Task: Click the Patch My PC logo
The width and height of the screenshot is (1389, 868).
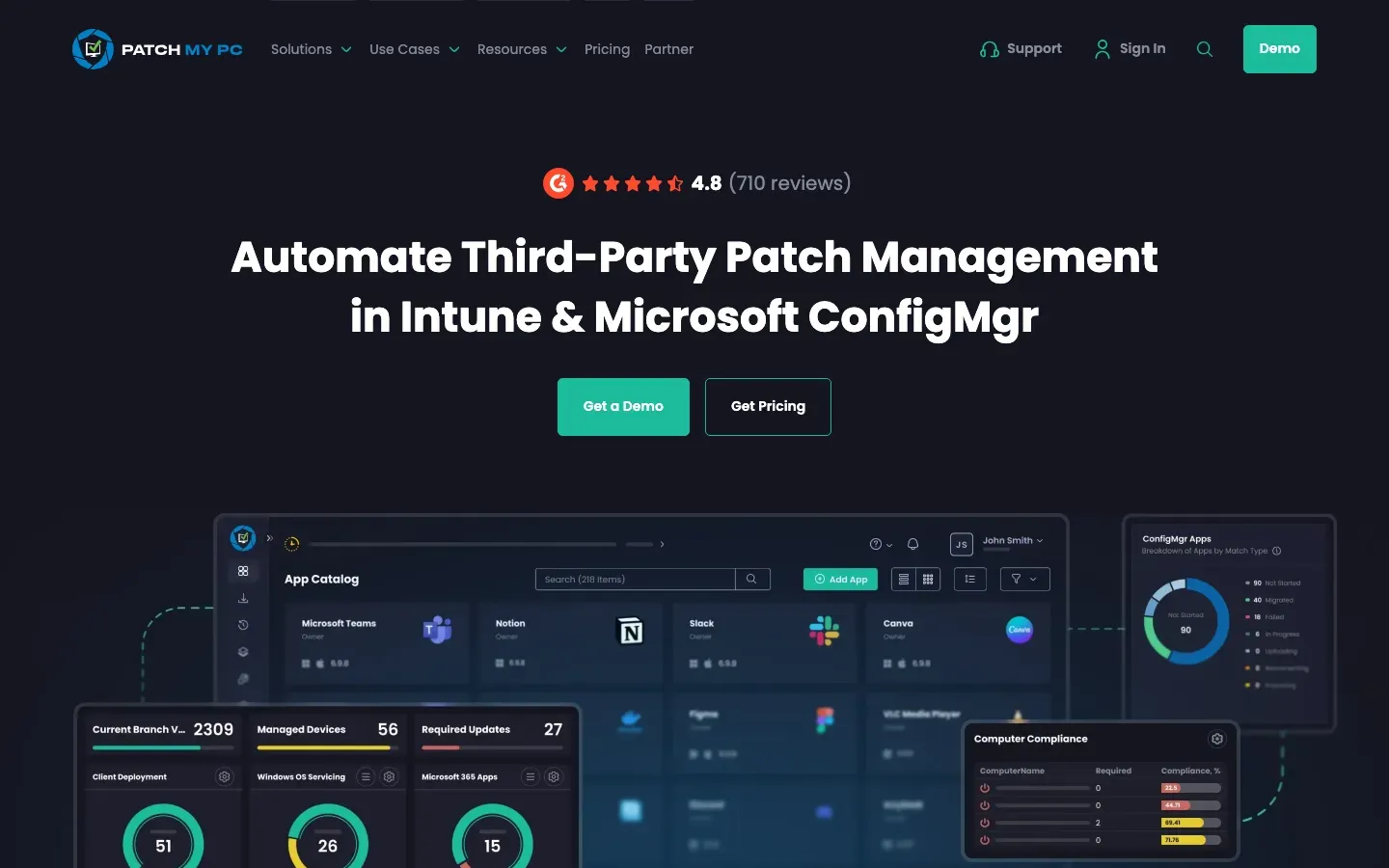Action: click(157, 49)
